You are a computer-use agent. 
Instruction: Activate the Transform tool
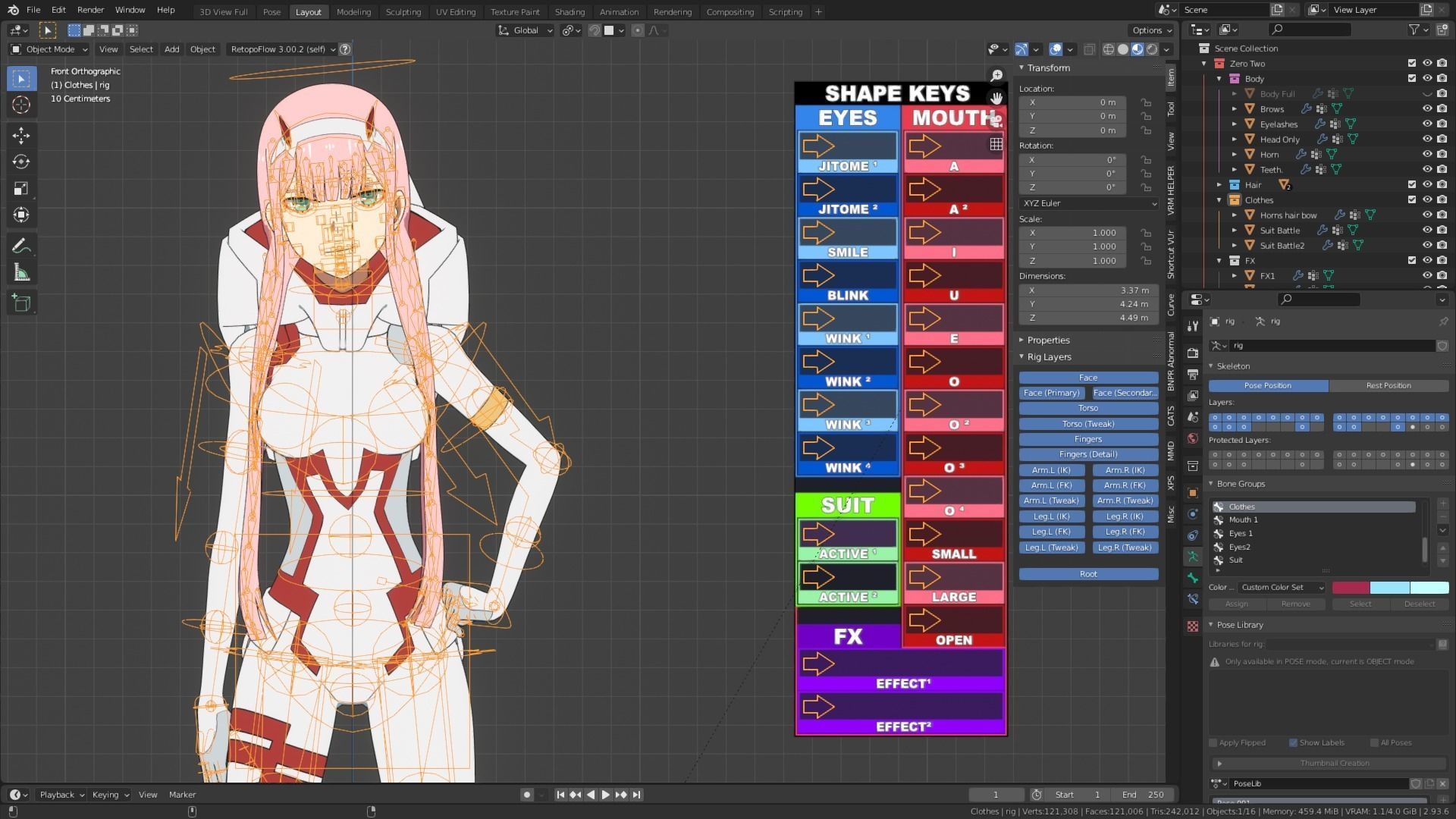click(x=21, y=215)
